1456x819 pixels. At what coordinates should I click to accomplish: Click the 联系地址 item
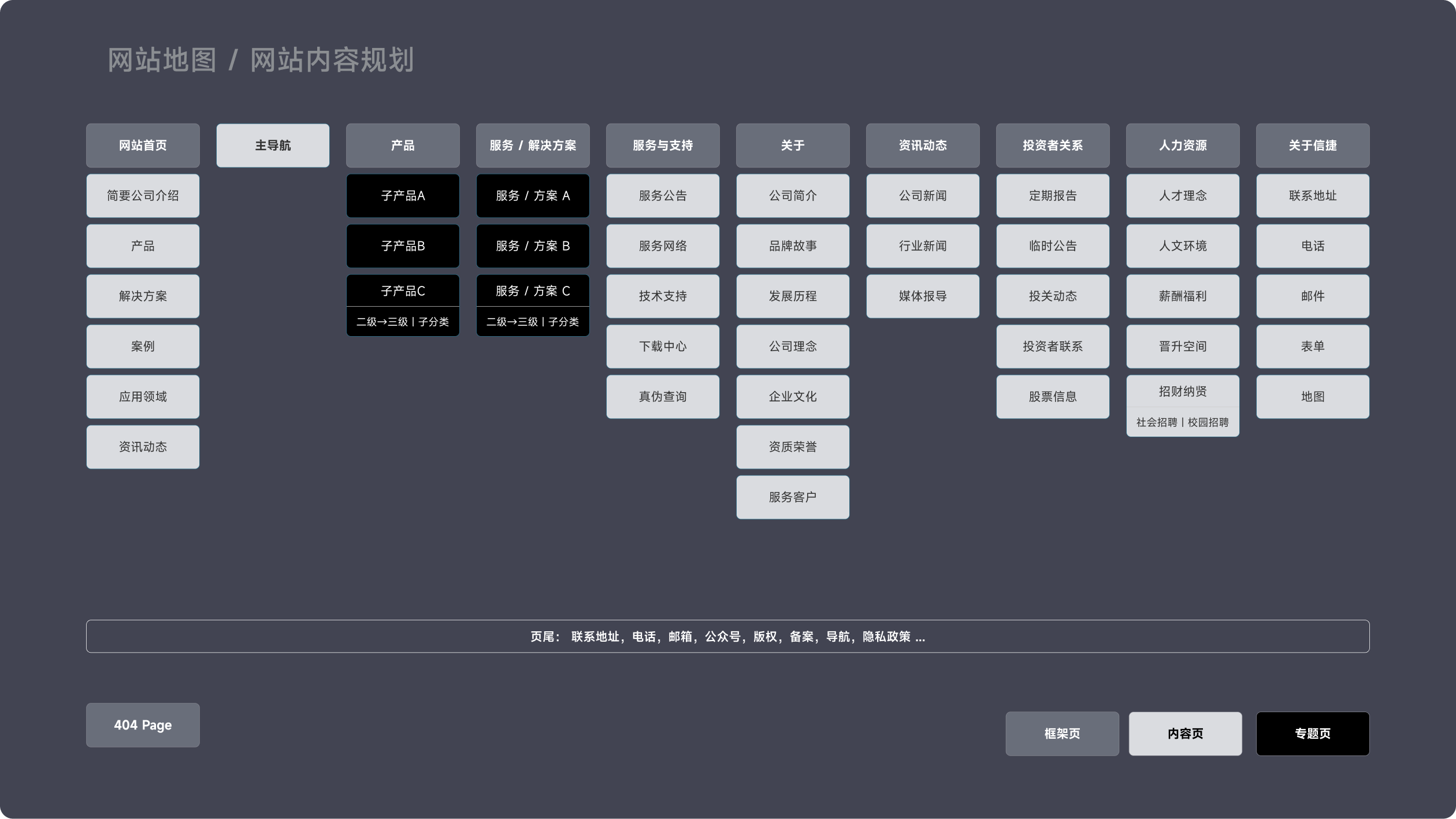(x=1313, y=196)
